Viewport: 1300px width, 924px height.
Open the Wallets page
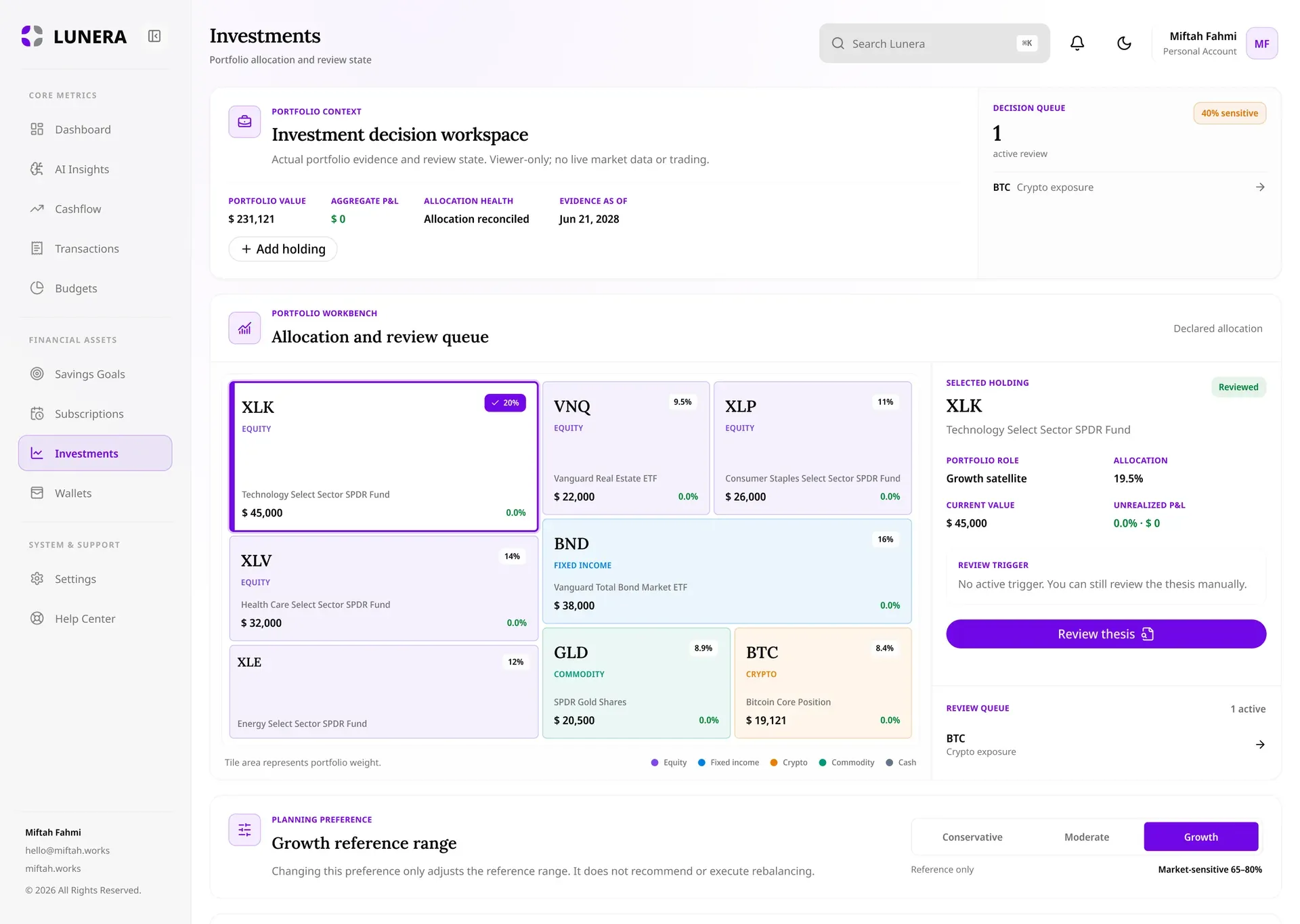(95, 493)
